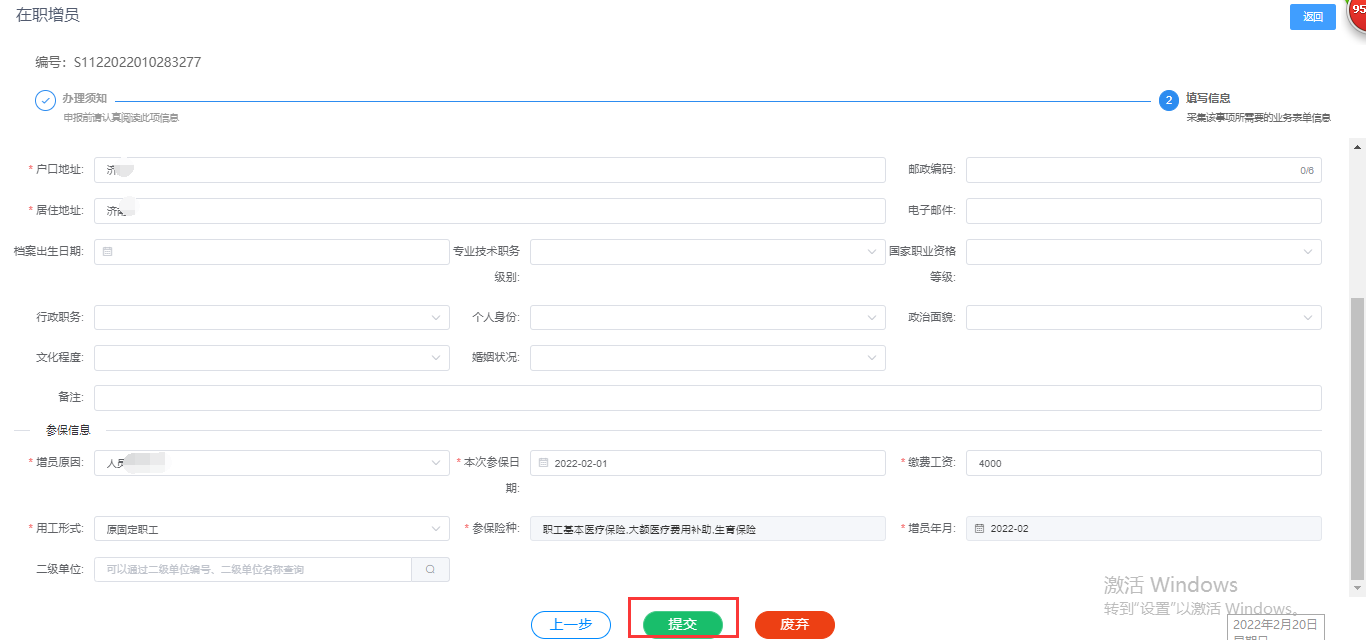
Task: Click the 上一步 button
Action: point(571,624)
